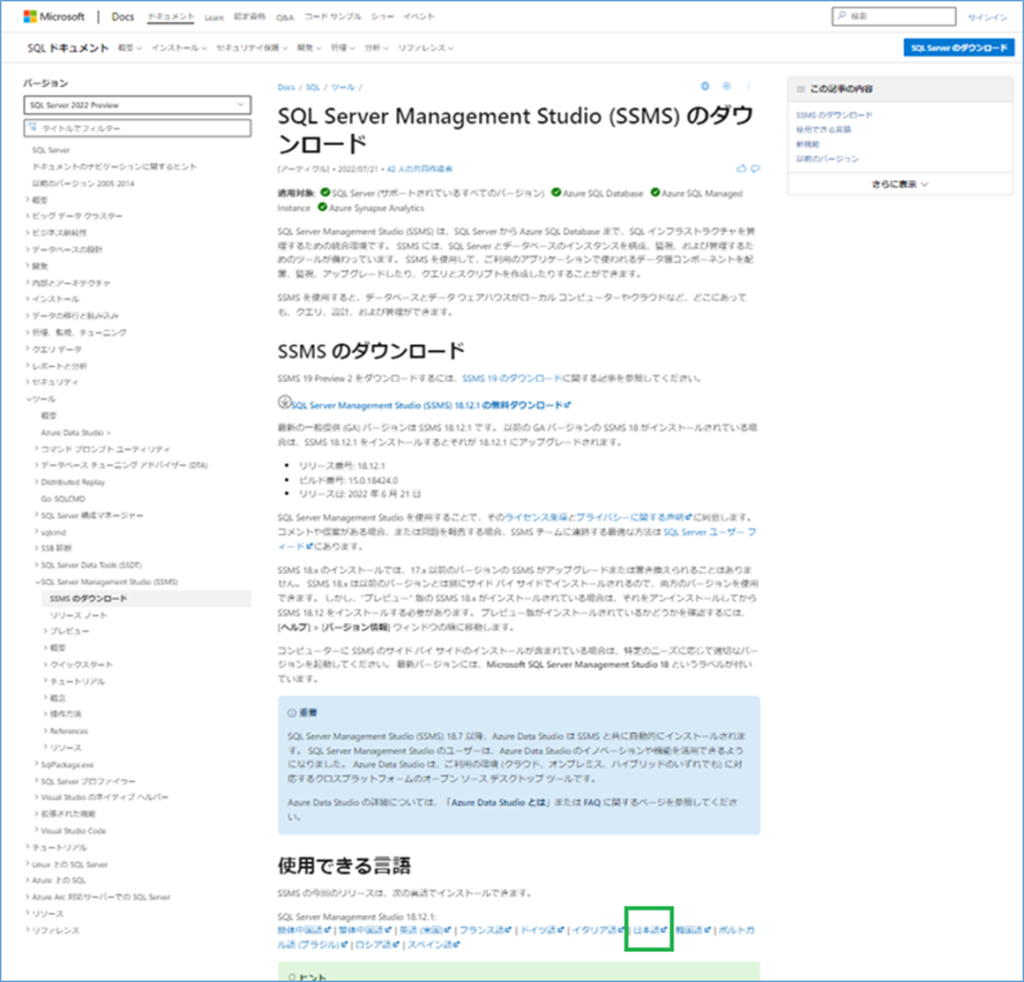Open the ショー header tab
The height and width of the screenshot is (982, 1024).
click(382, 17)
